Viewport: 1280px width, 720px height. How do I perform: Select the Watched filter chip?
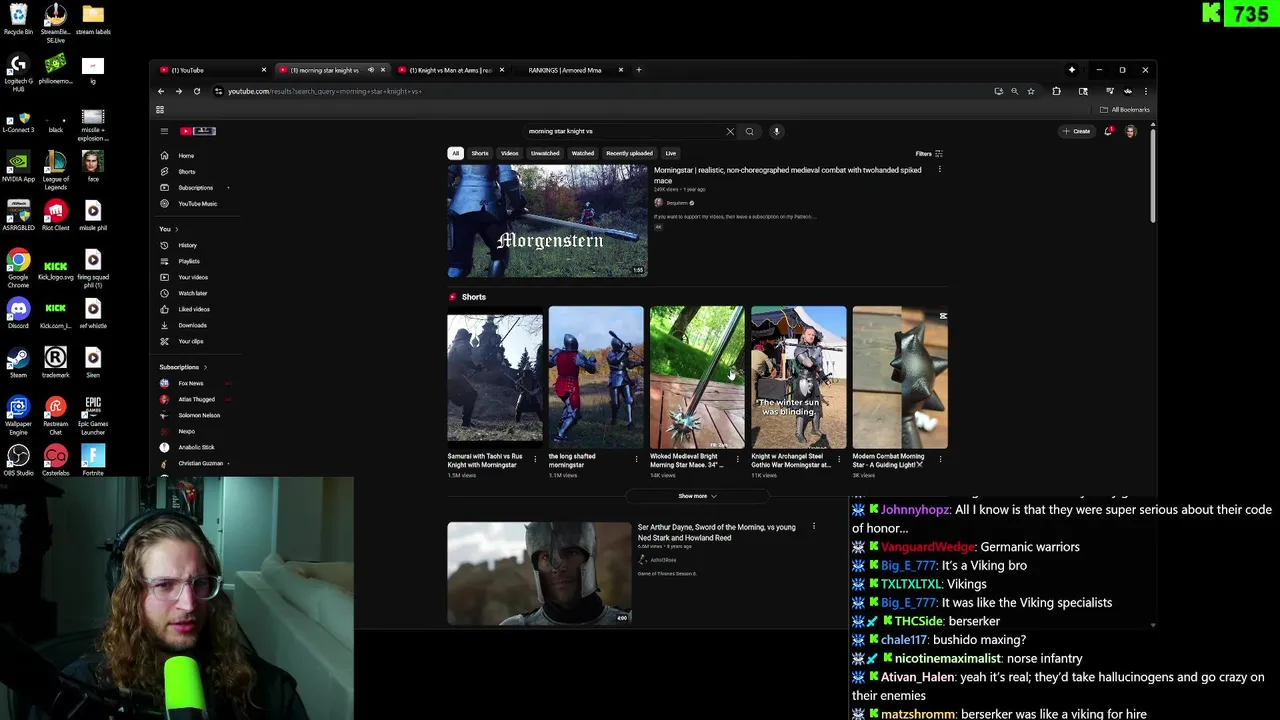(x=583, y=153)
